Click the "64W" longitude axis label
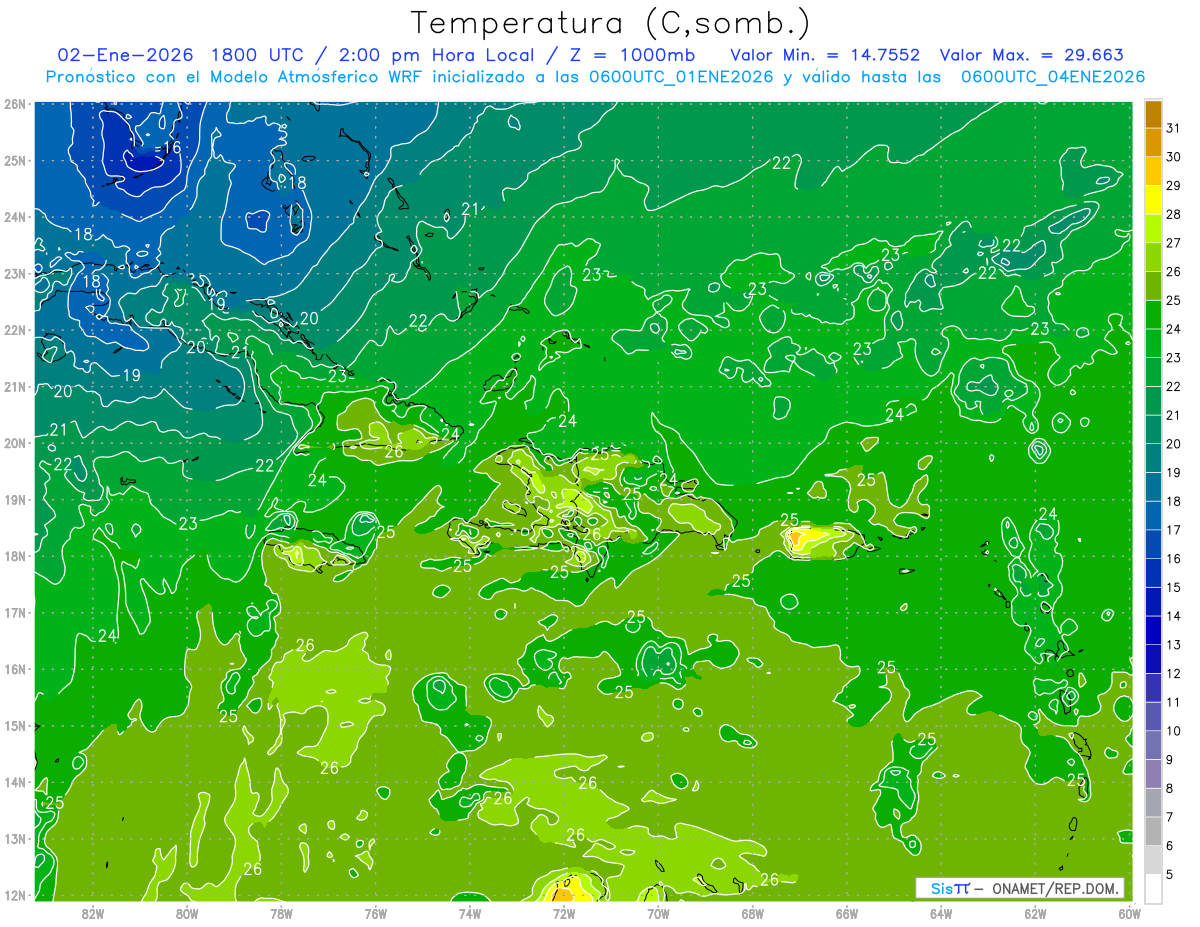Image resolution: width=1200 pixels, height=927 pixels. point(941,913)
